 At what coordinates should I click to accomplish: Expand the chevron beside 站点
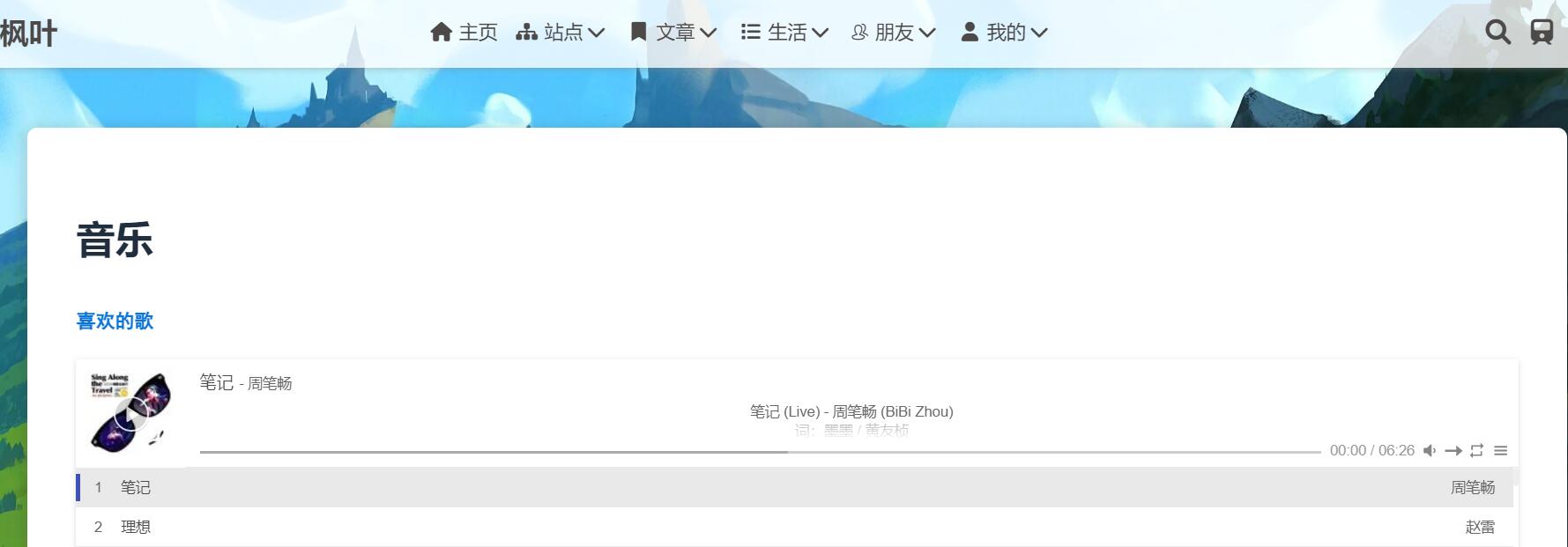(x=596, y=33)
